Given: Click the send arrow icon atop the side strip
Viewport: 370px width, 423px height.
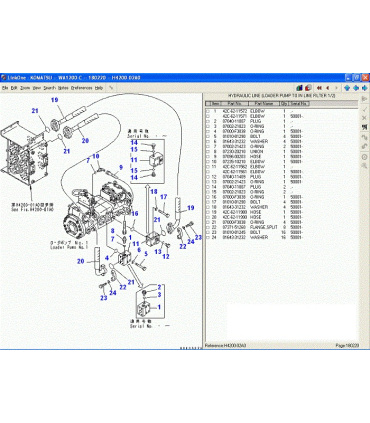Looking at the screenshot, I should tap(364, 99).
